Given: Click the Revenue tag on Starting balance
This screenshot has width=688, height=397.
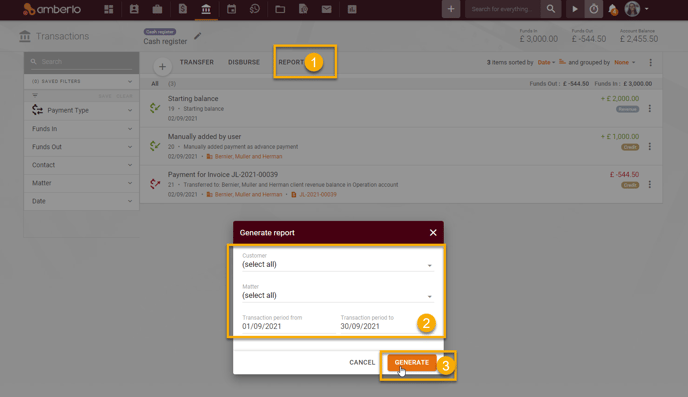Looking at the screenshot, I should pyautogui.click(x=627, y=109).
